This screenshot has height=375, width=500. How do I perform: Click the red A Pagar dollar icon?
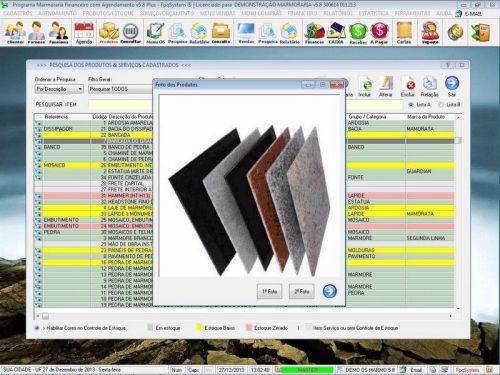[379, 32]
